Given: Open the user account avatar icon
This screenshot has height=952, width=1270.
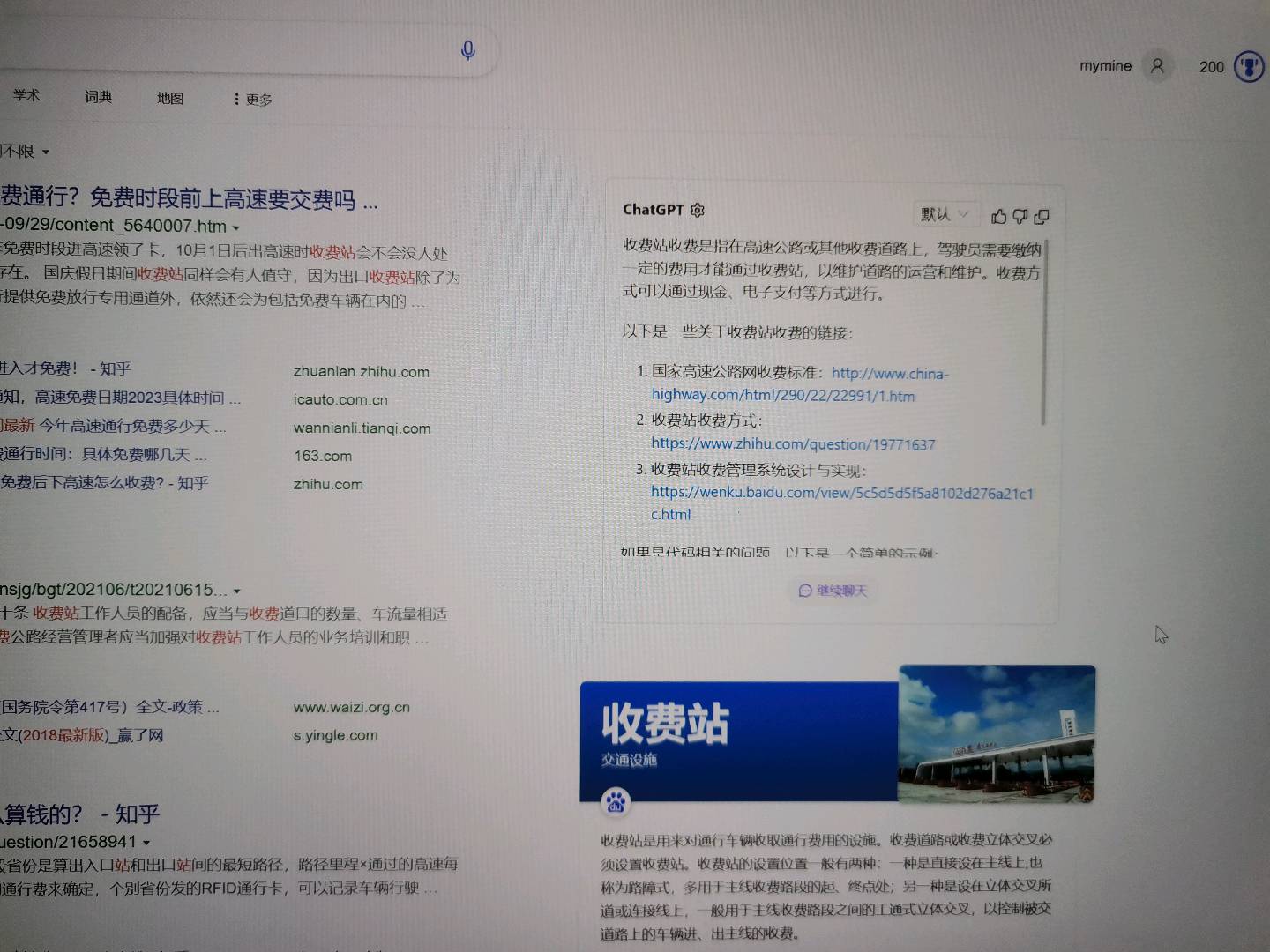Looking at the screenshot, I should click(1157, 66).
